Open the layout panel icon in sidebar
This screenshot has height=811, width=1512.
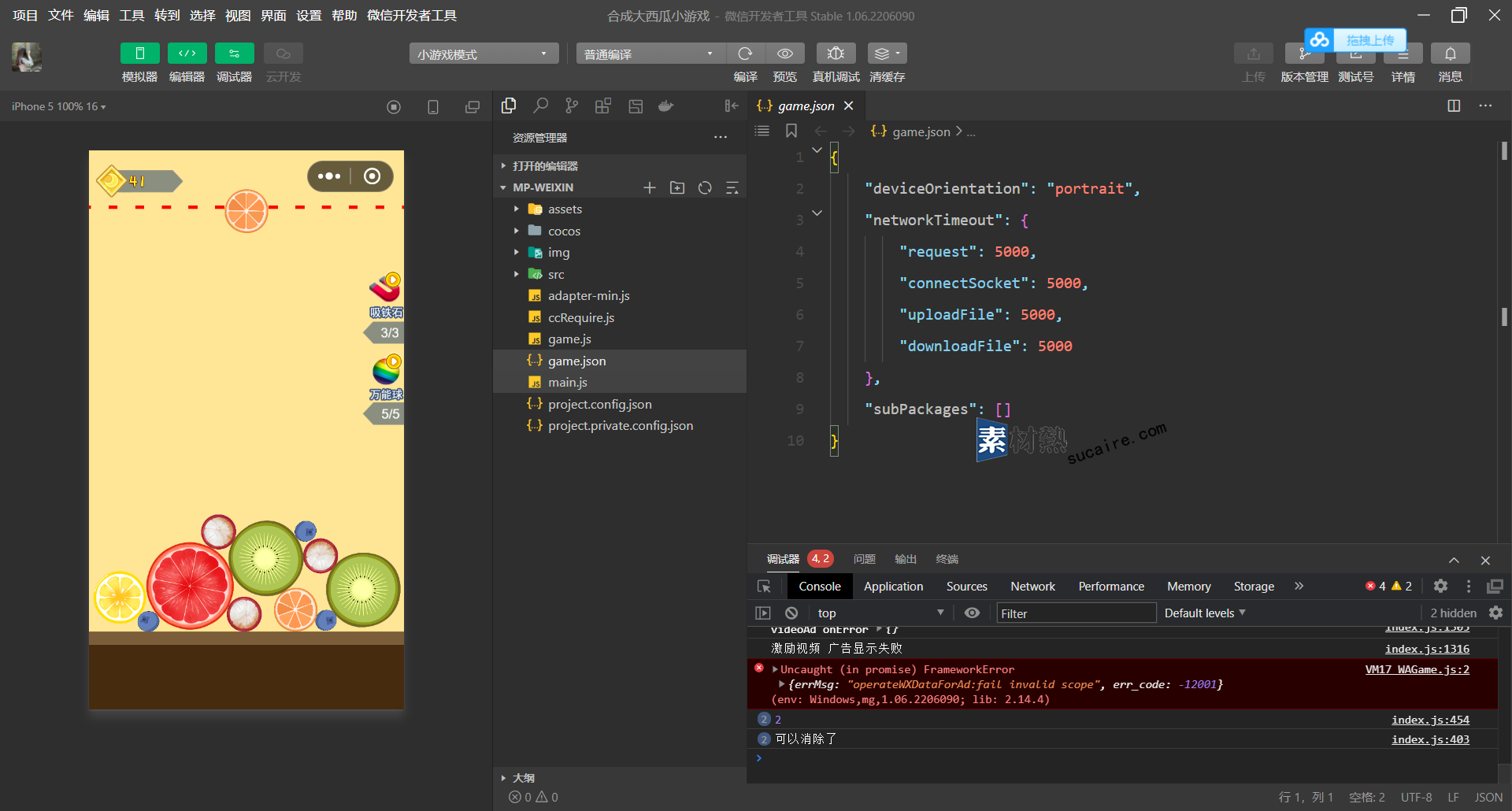pos(636,106)
